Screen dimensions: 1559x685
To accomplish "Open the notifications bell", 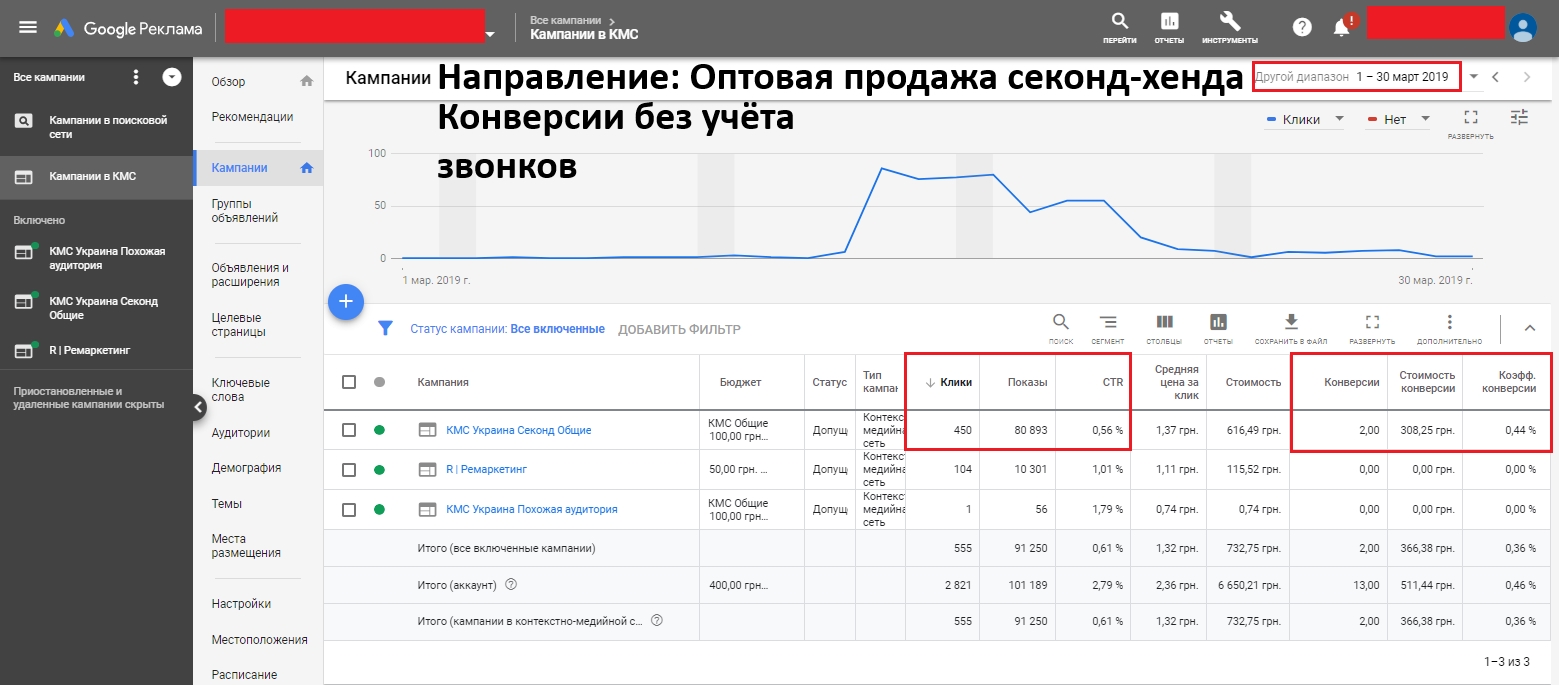I will (1343, 26).
